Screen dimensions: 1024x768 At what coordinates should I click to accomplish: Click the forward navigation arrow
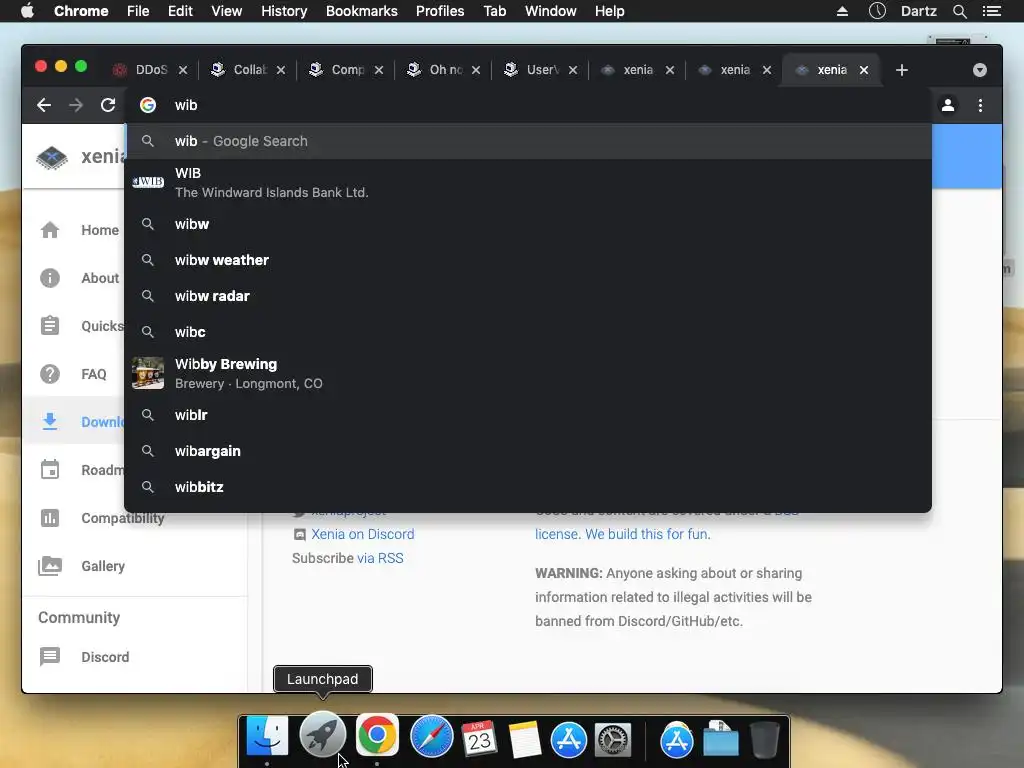[76, 105]
